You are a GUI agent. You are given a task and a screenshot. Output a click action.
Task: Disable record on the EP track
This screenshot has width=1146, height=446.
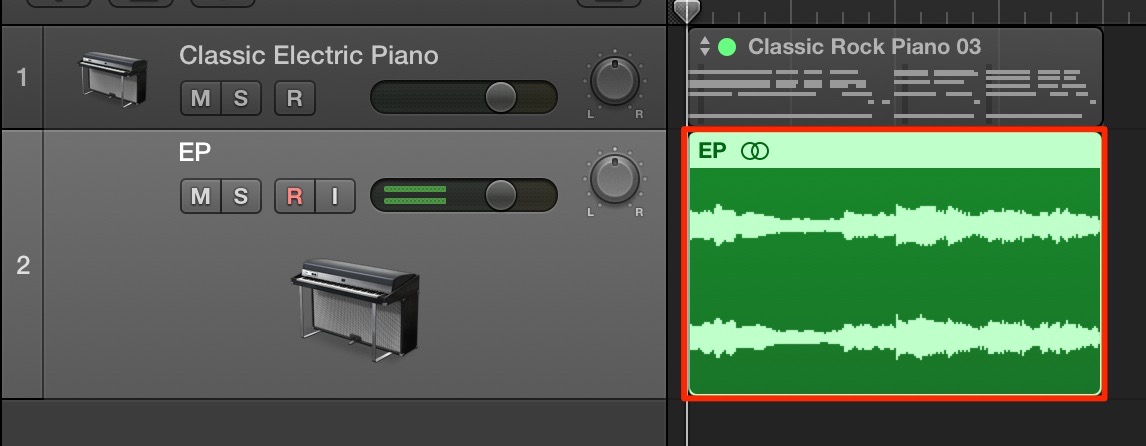tap(295, 196)
